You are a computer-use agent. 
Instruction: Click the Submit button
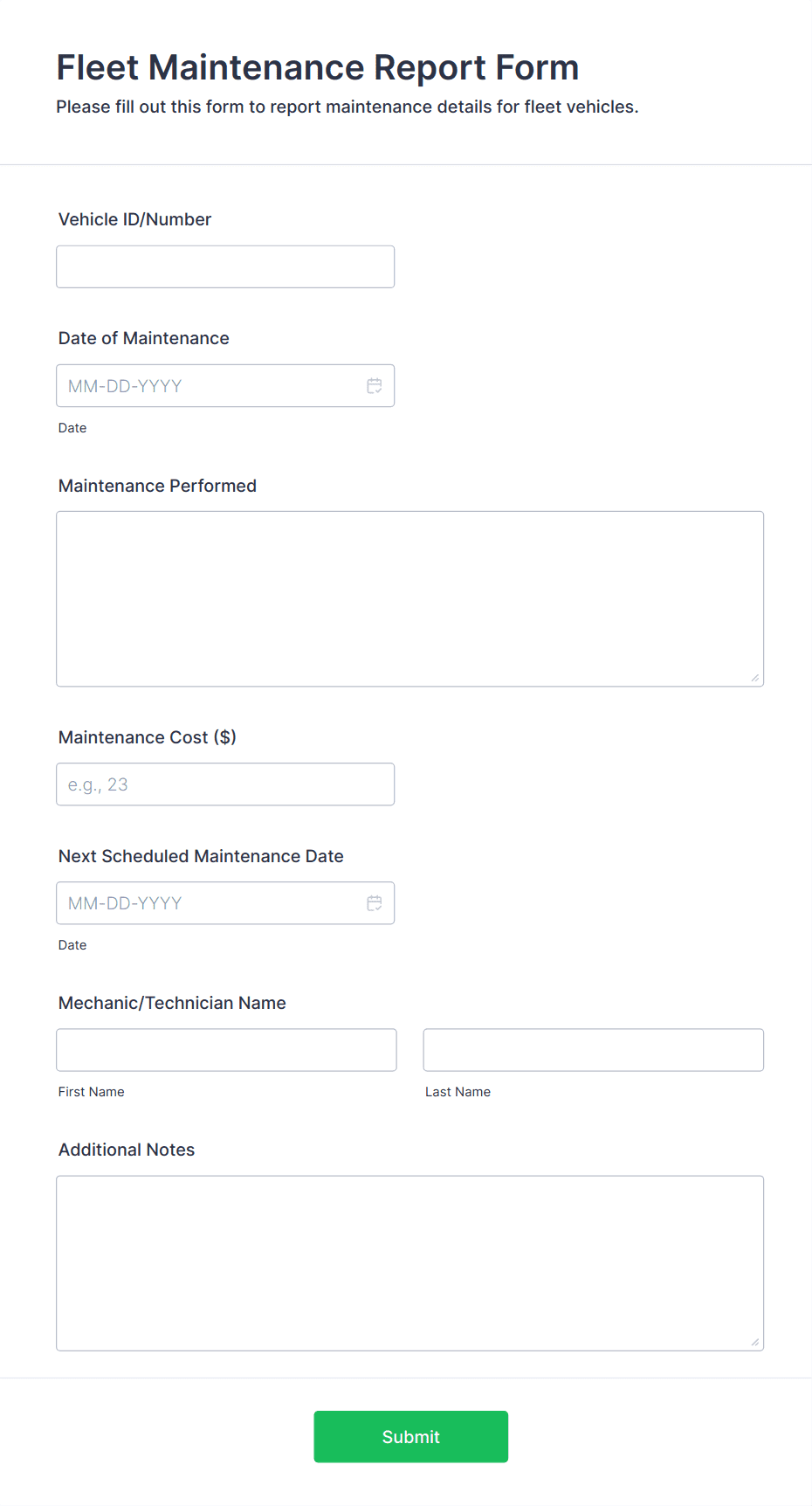[410, 1436]
